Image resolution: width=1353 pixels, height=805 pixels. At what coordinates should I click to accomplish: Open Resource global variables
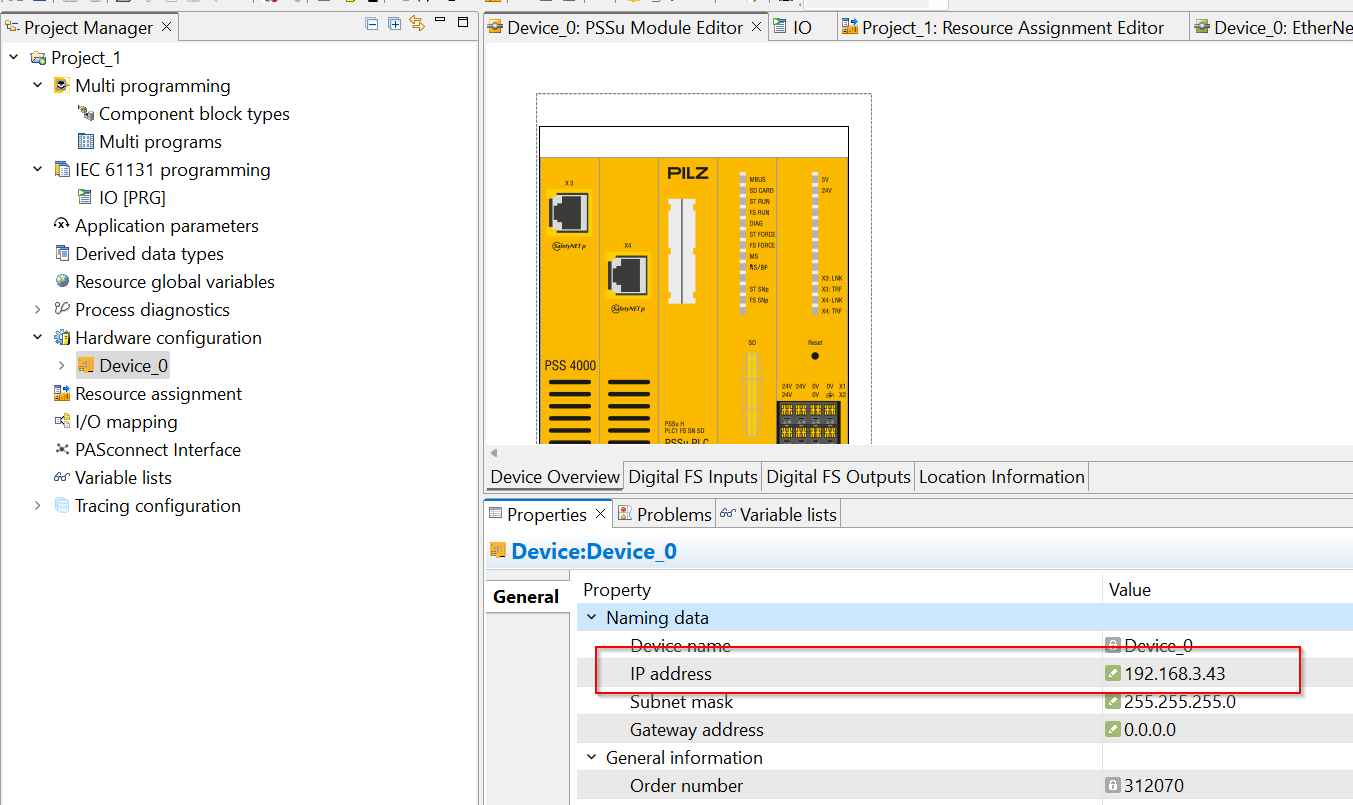click(x=175, y=282)
